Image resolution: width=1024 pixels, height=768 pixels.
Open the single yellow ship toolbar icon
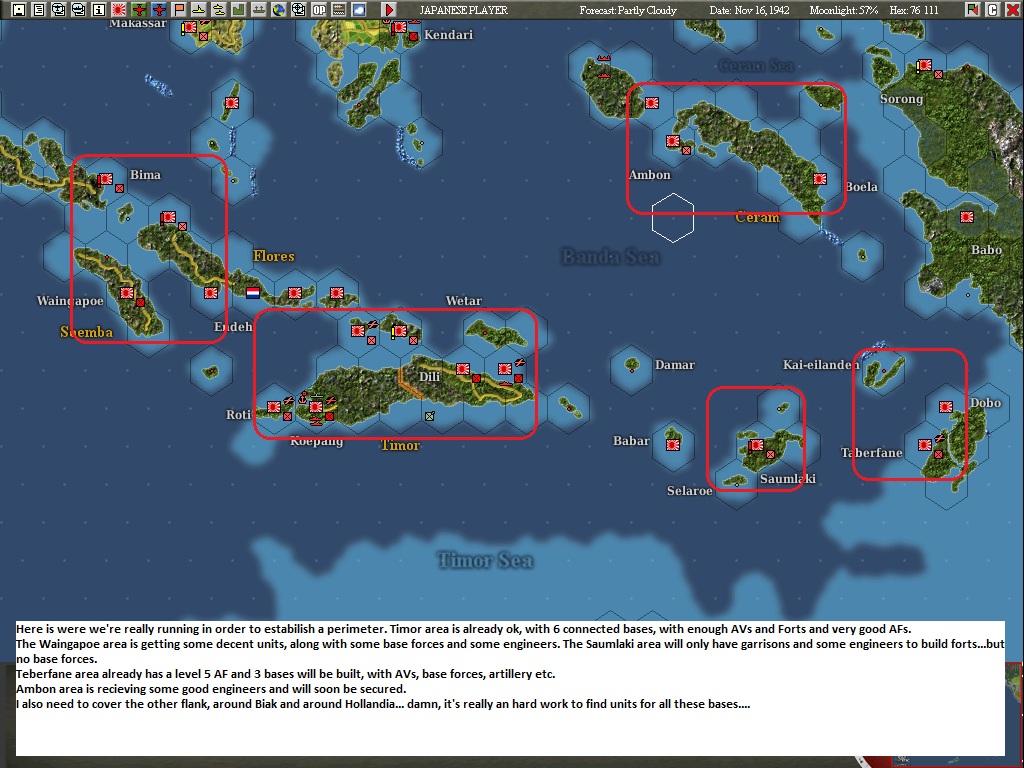(199, 10)
